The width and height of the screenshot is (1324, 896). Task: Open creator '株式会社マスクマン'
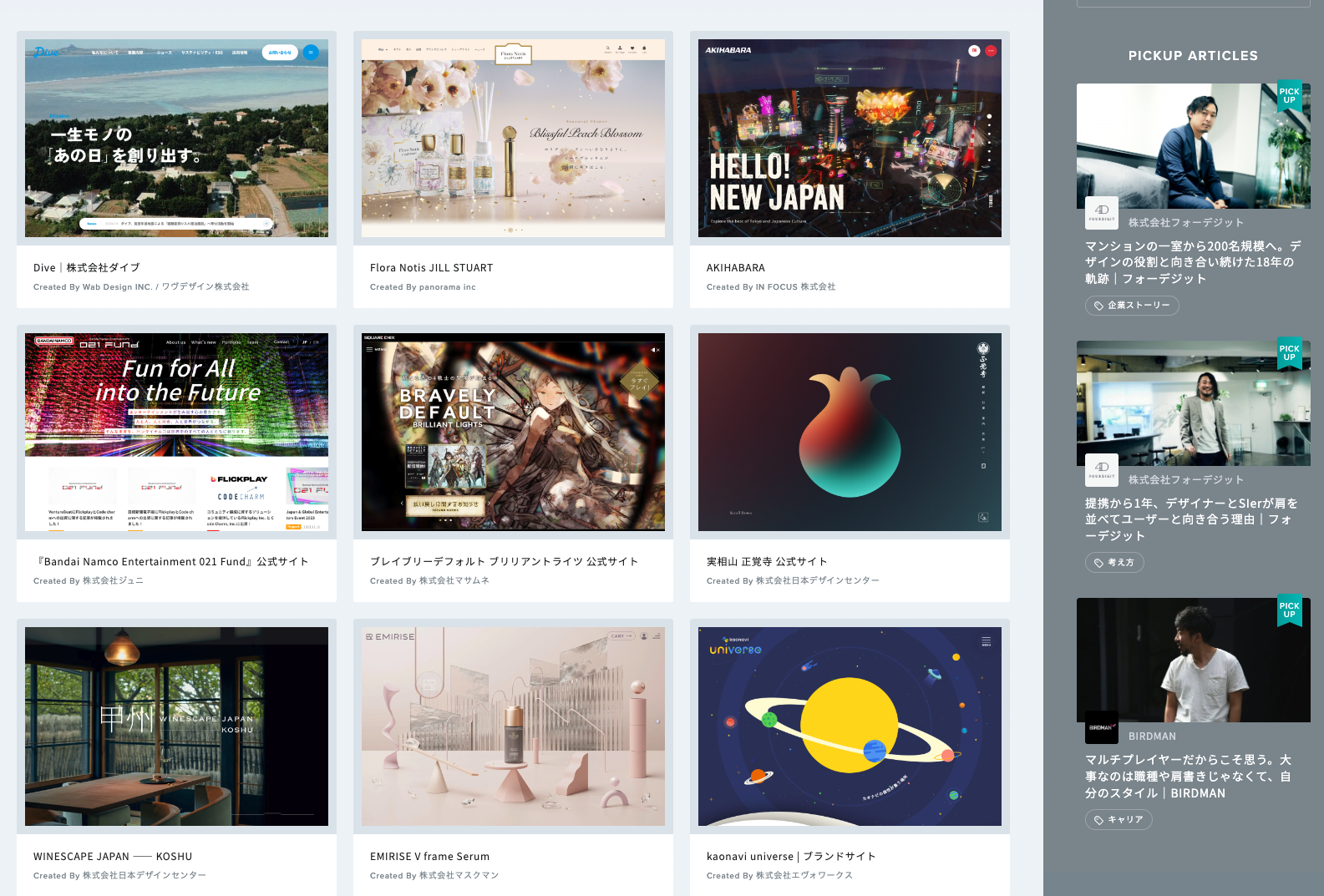click(459, 876)
